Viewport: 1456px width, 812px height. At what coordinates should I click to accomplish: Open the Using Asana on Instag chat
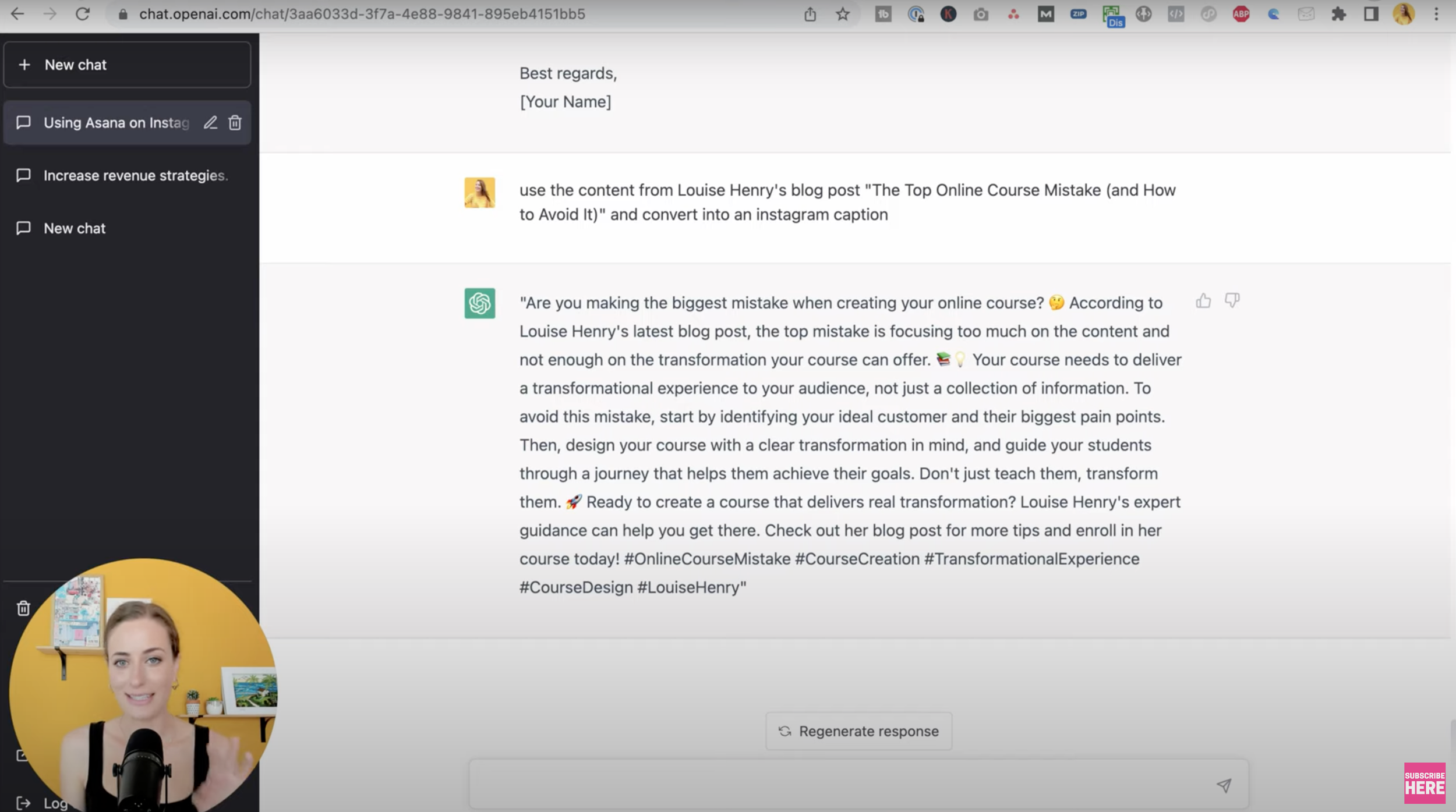click(x=127, y=123)
